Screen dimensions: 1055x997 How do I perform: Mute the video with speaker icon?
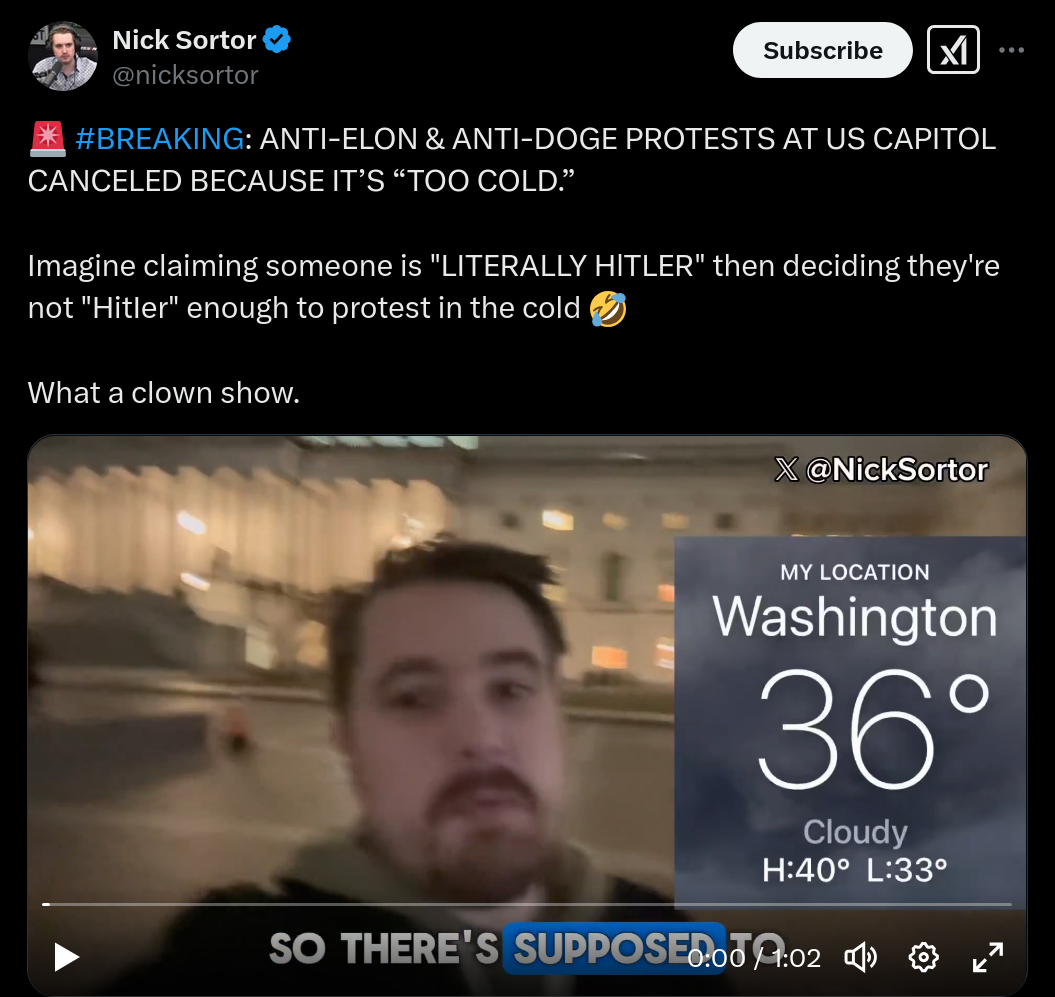click(x=861, y=957)
